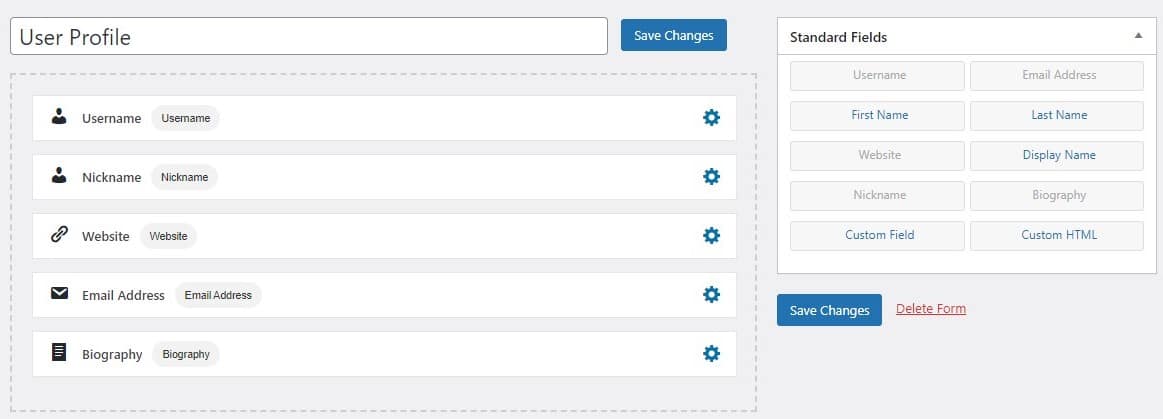Click the Delete Form link
1163x419 pixels.
(x=931, y=309)
